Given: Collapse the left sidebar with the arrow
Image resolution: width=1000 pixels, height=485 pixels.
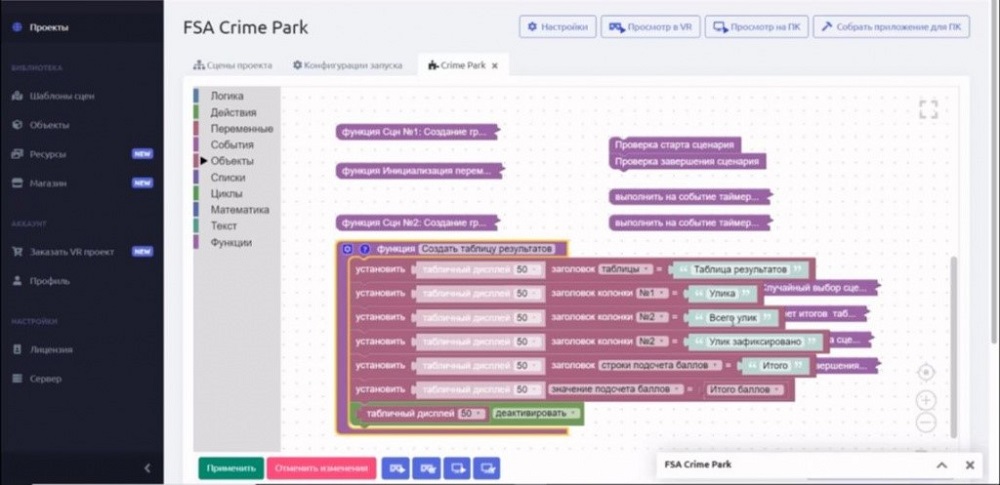Looking at the screenshot, I should (147, 467).
